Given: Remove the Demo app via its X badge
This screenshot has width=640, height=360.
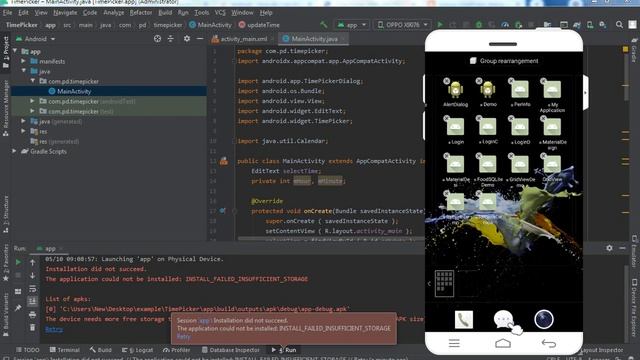Looking at the screenshot, I should tap(479, 81).
